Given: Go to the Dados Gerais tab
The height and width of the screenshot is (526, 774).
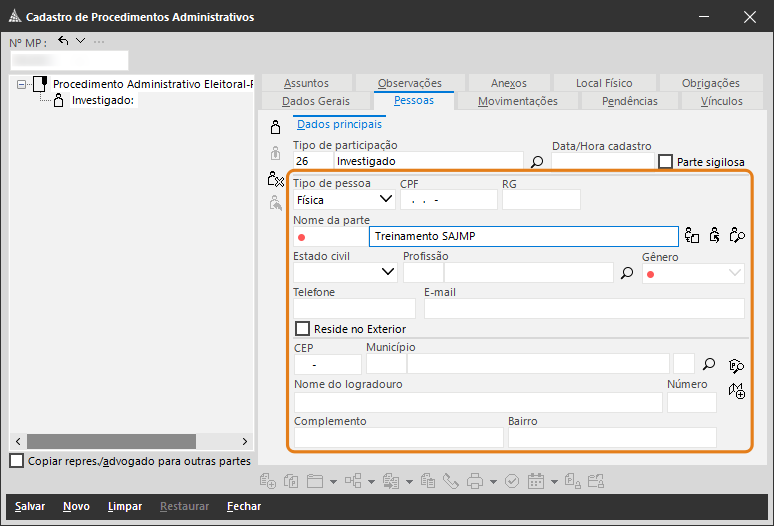Looking at the screenshot, I should 316,101.
